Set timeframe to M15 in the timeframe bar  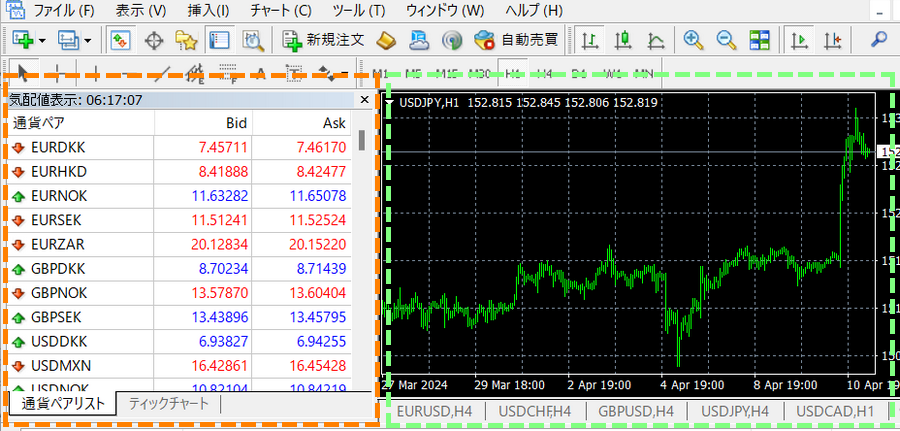pos(445,73)
